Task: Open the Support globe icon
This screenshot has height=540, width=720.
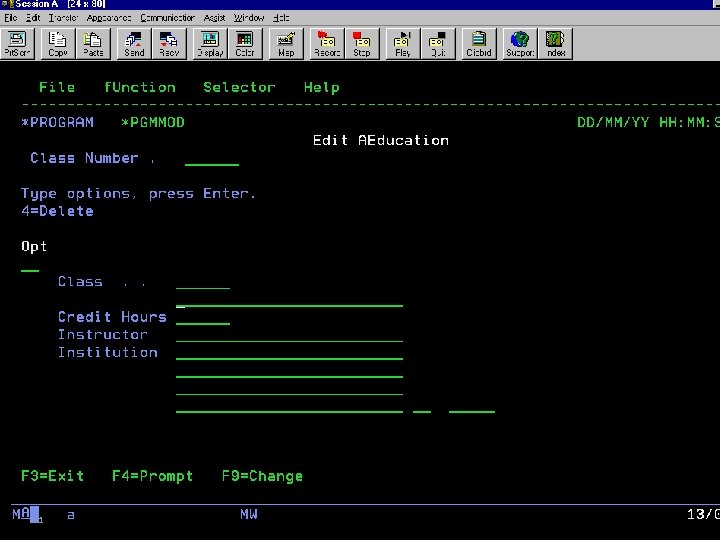Action: click(x=520, y=44)
